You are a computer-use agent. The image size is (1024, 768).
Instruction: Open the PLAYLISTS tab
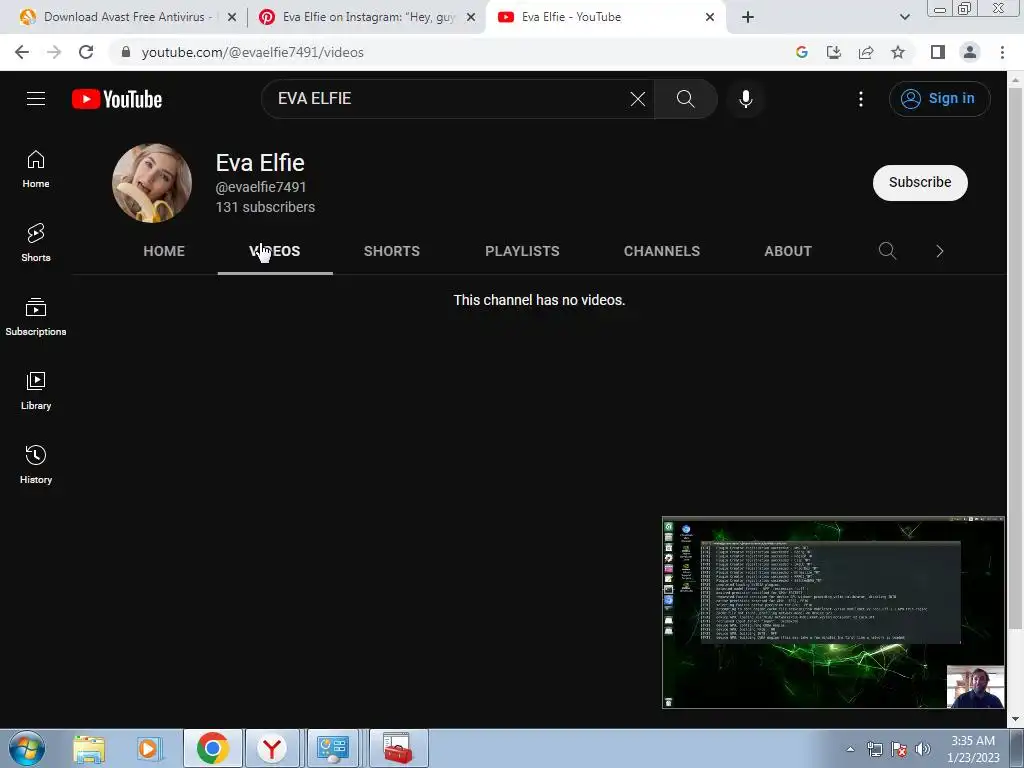point(522,251)
